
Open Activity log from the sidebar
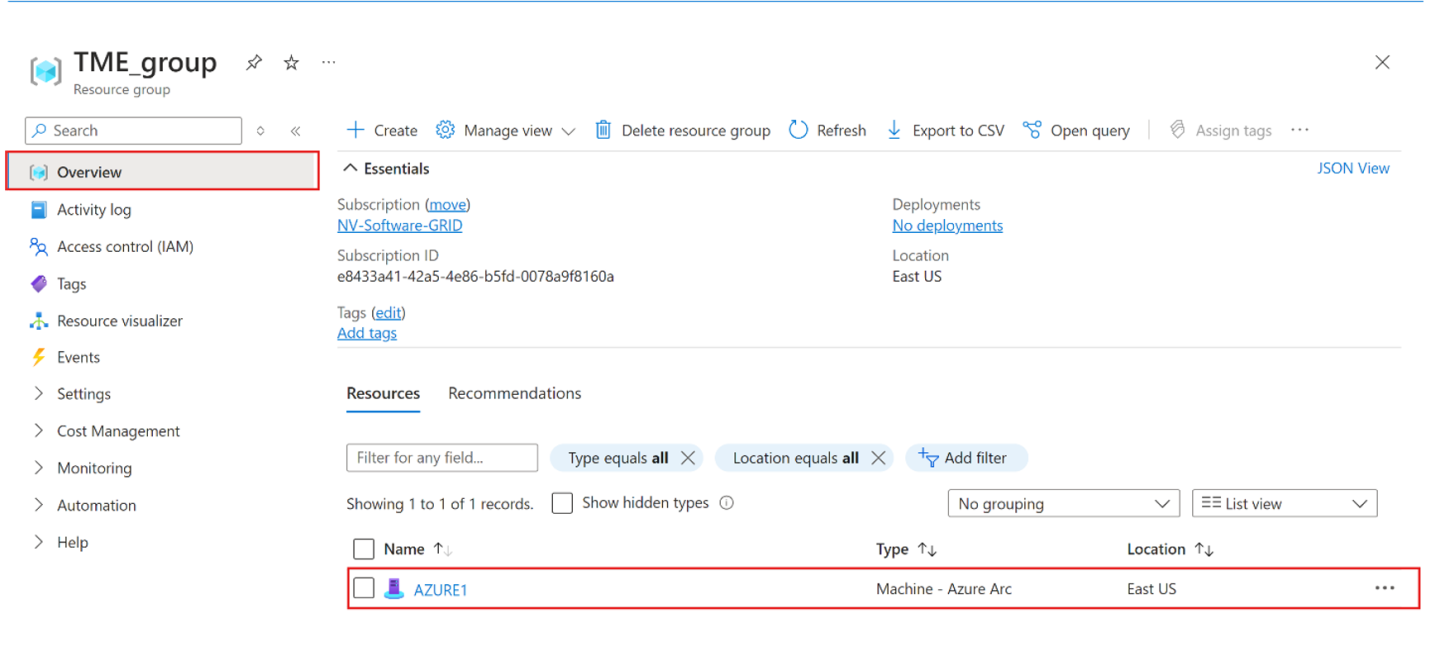(x=93, y=210)
